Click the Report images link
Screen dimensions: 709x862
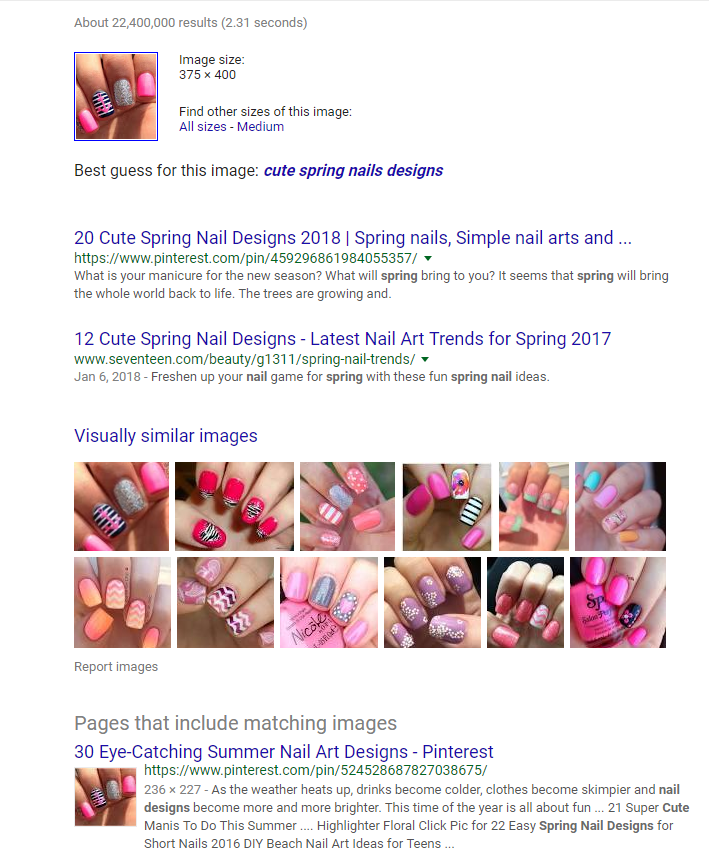click(x=116, y=666)
